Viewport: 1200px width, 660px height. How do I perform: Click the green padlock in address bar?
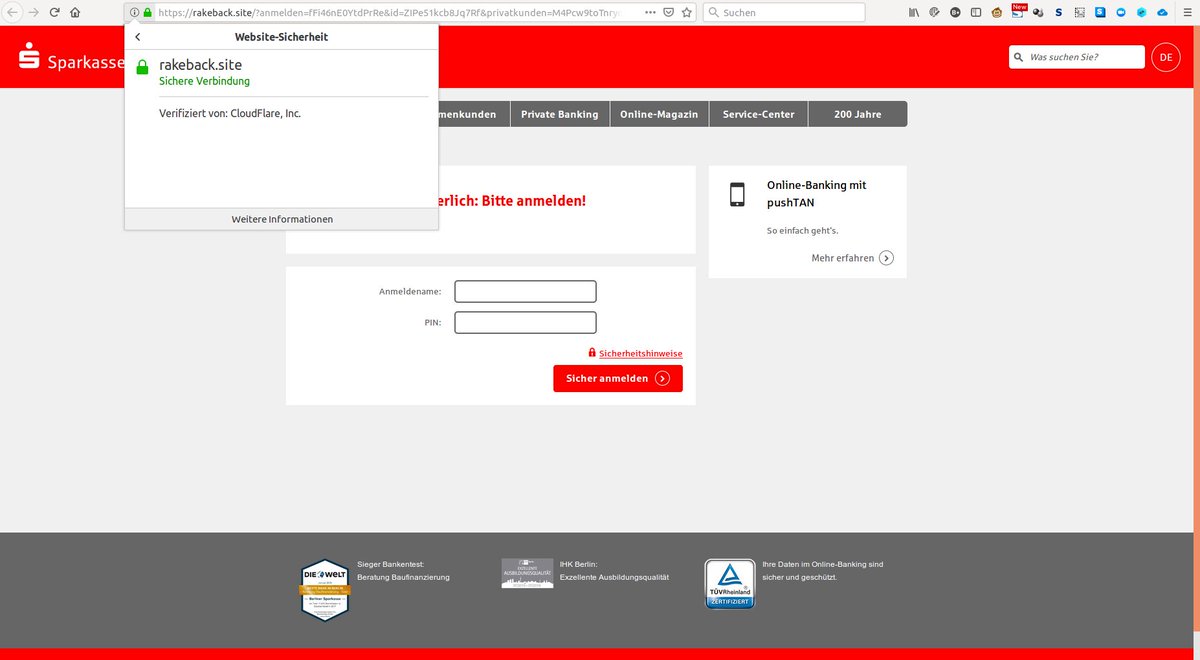pos(147,12)
